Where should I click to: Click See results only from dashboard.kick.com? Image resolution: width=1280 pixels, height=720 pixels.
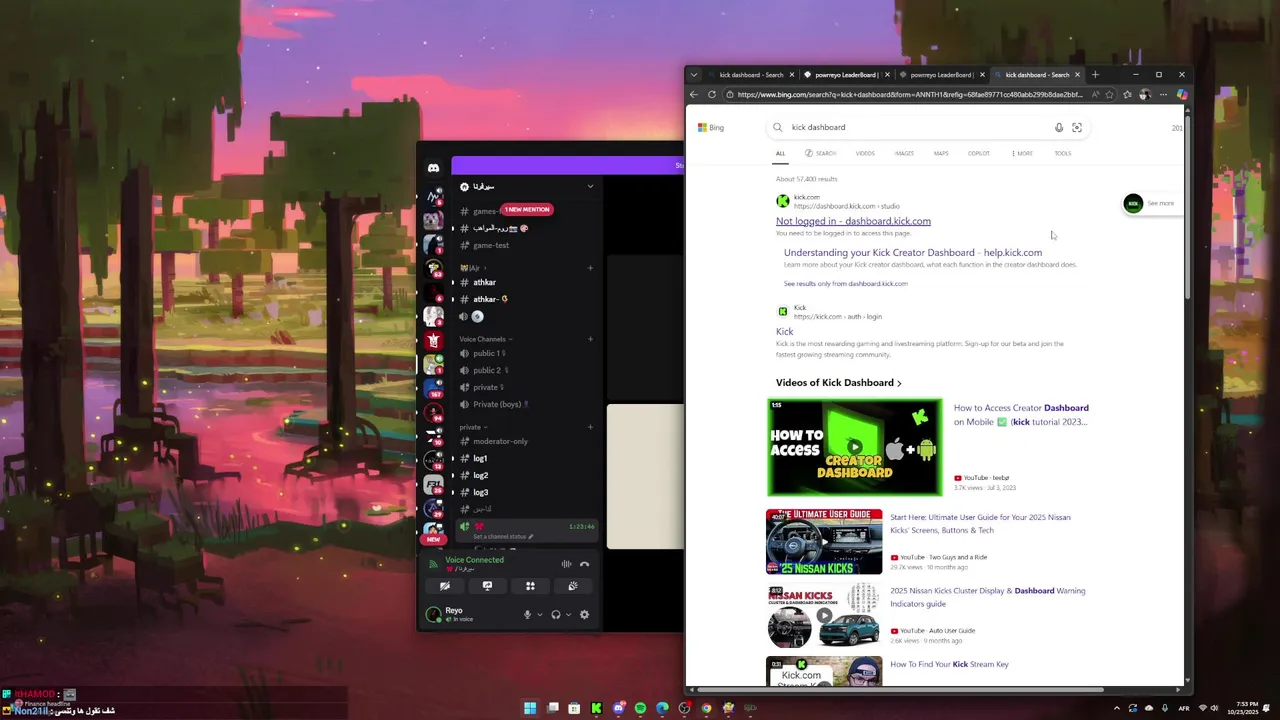[846, 284]
